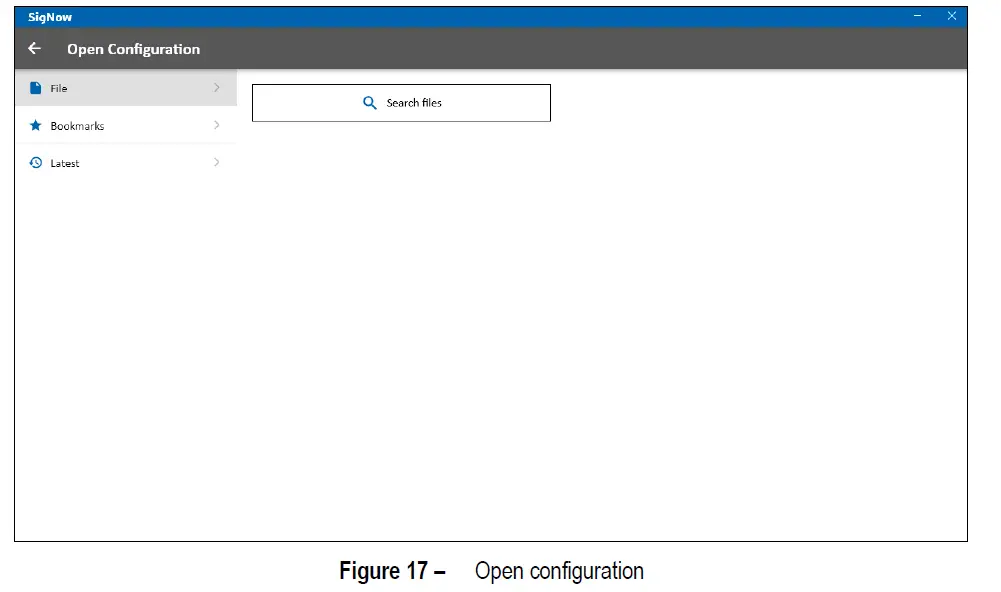Expand the Bookmarks entry with its chevron
Viewport: 1001px width, 592px height.
pos(217,125)
